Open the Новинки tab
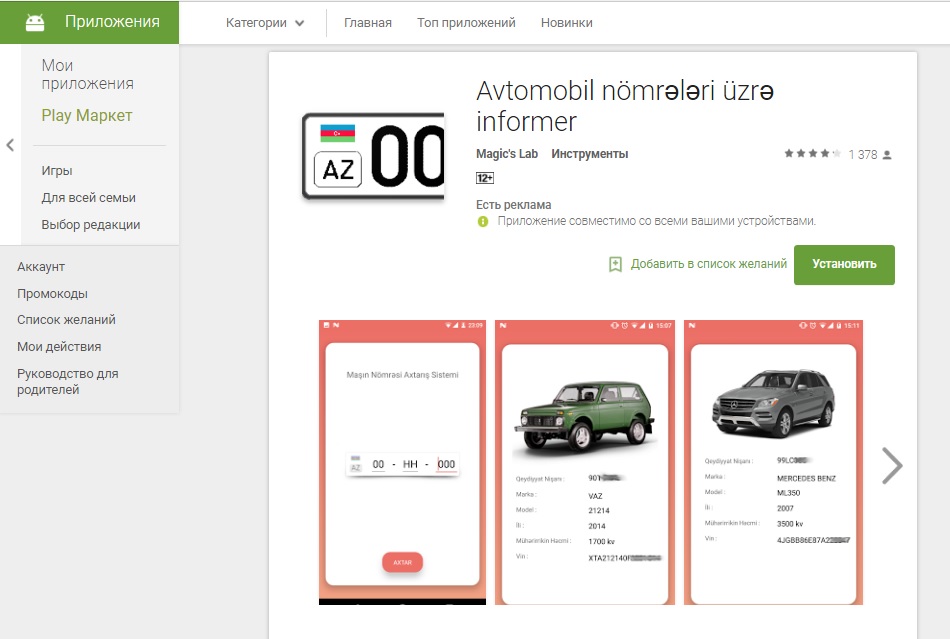 coord(566,23)
